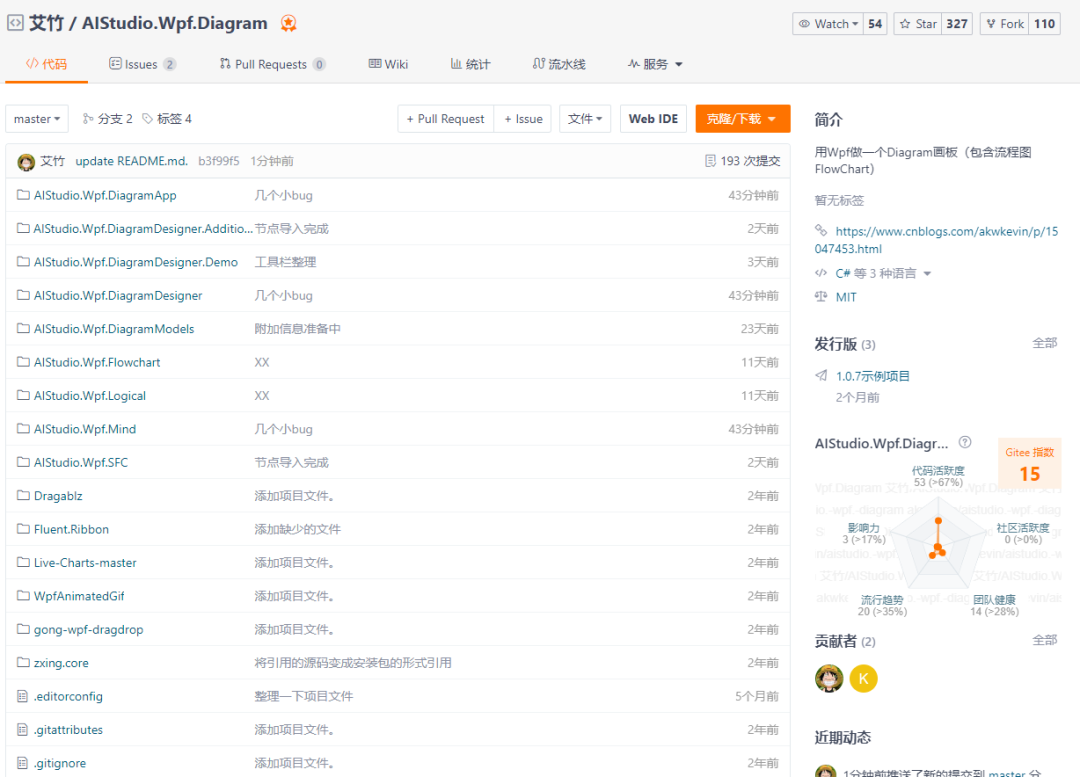Click 全部 next to 发行版

point(1044,343)
